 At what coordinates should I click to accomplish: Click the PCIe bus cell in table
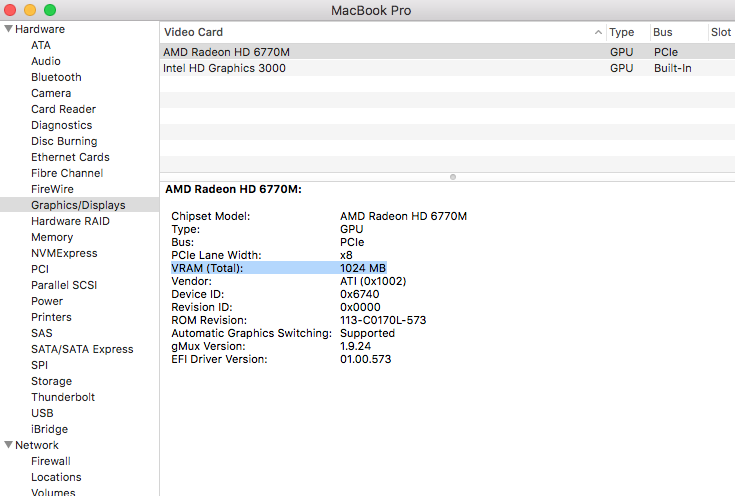[x=666, y=52]
